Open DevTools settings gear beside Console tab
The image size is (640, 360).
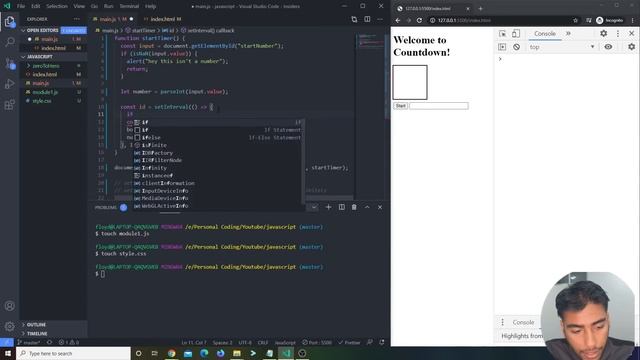[x=603, y=33]
